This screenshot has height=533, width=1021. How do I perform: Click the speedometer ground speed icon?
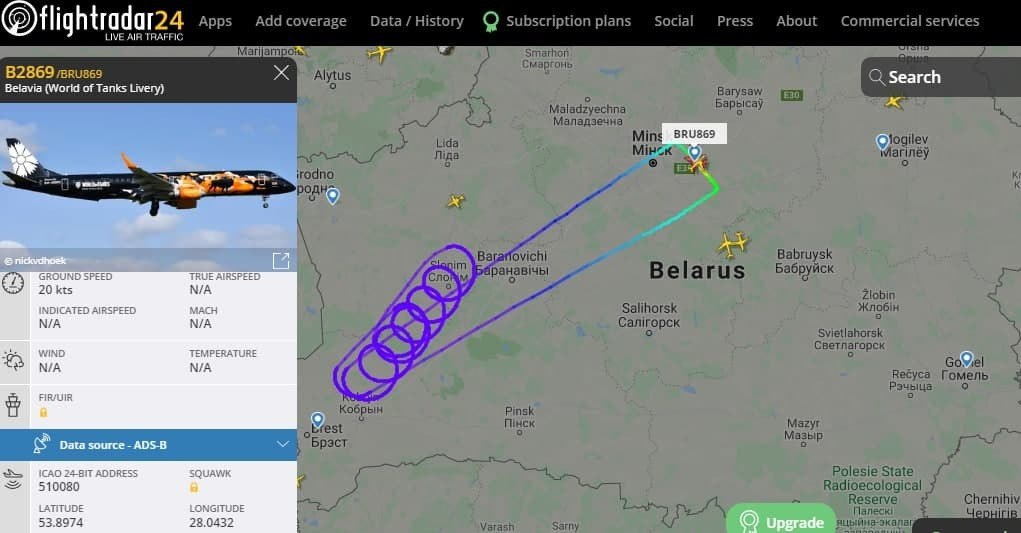(13, 284)
